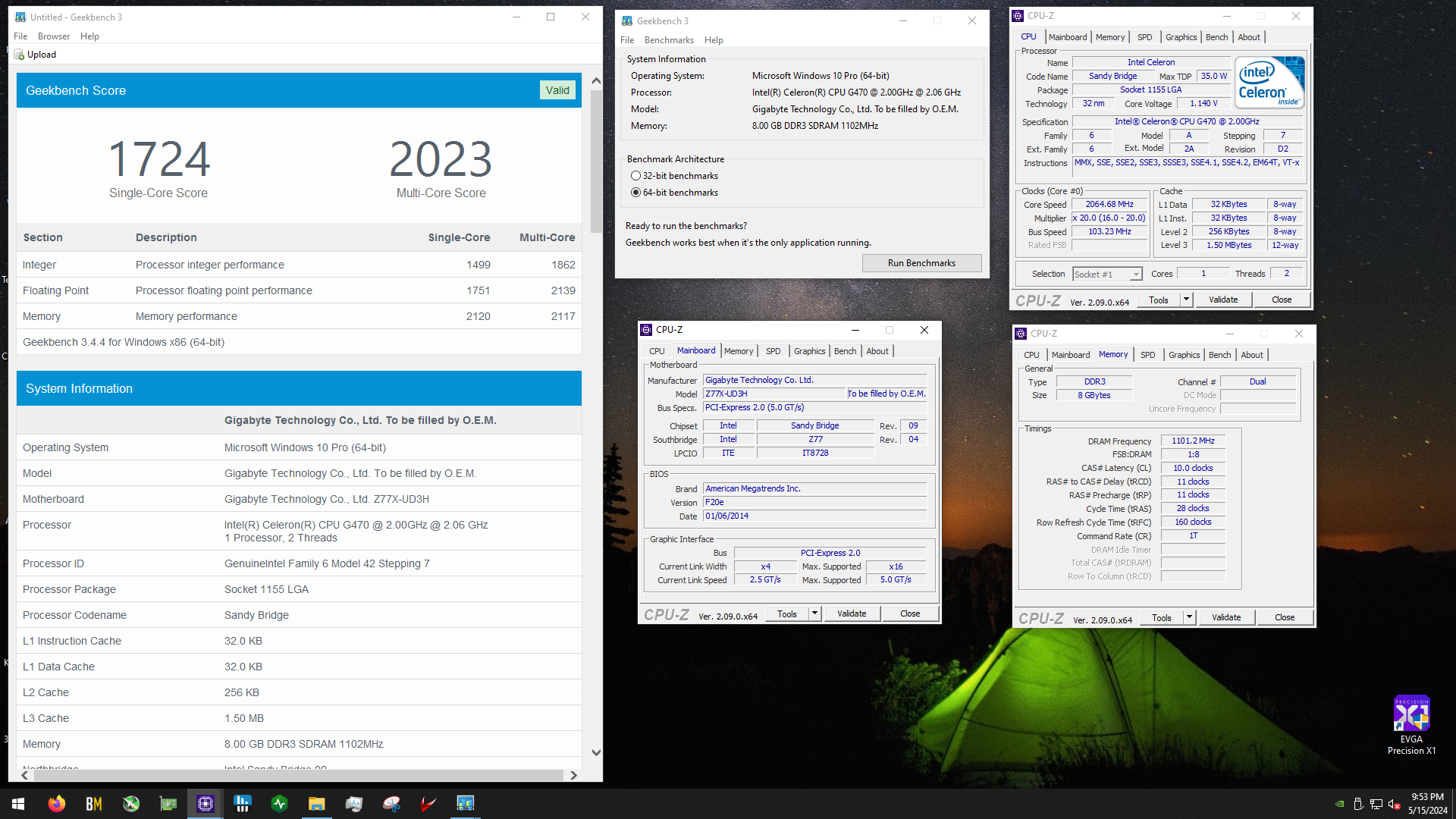This screenshot has width=1456, height=819.
Task: Click the Untitled - Geekbench 3 title icon
Action: coord(20,17)
